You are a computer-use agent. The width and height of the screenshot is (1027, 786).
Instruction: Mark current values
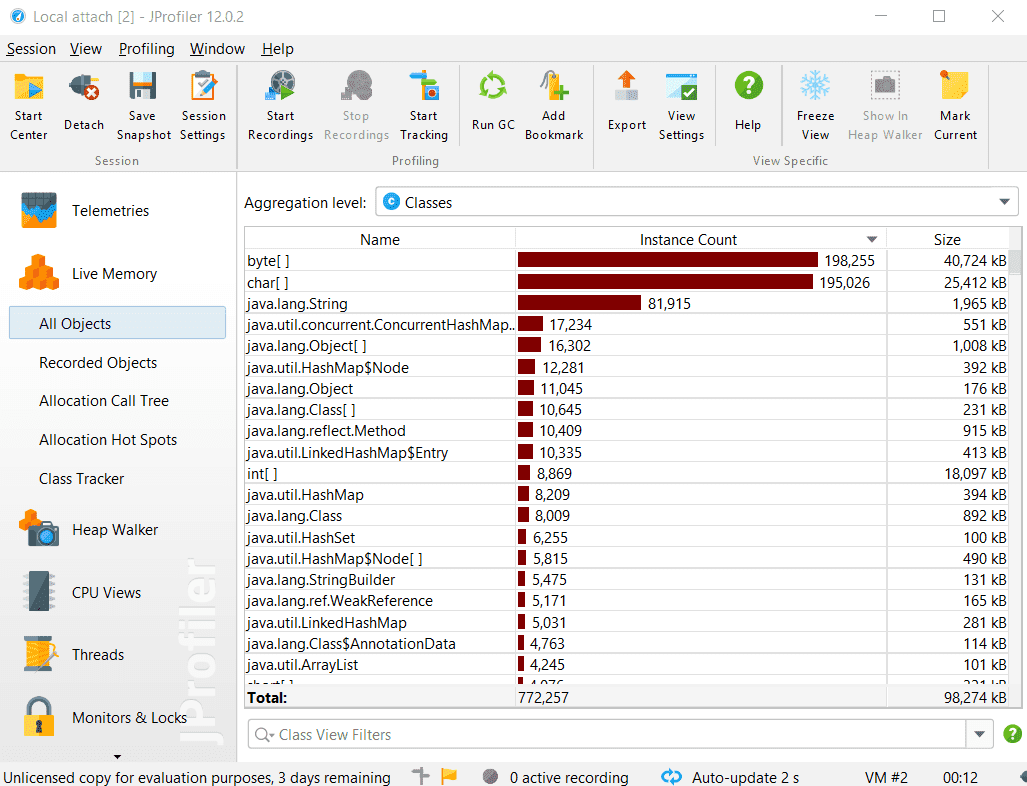click(x=955, y=106)
